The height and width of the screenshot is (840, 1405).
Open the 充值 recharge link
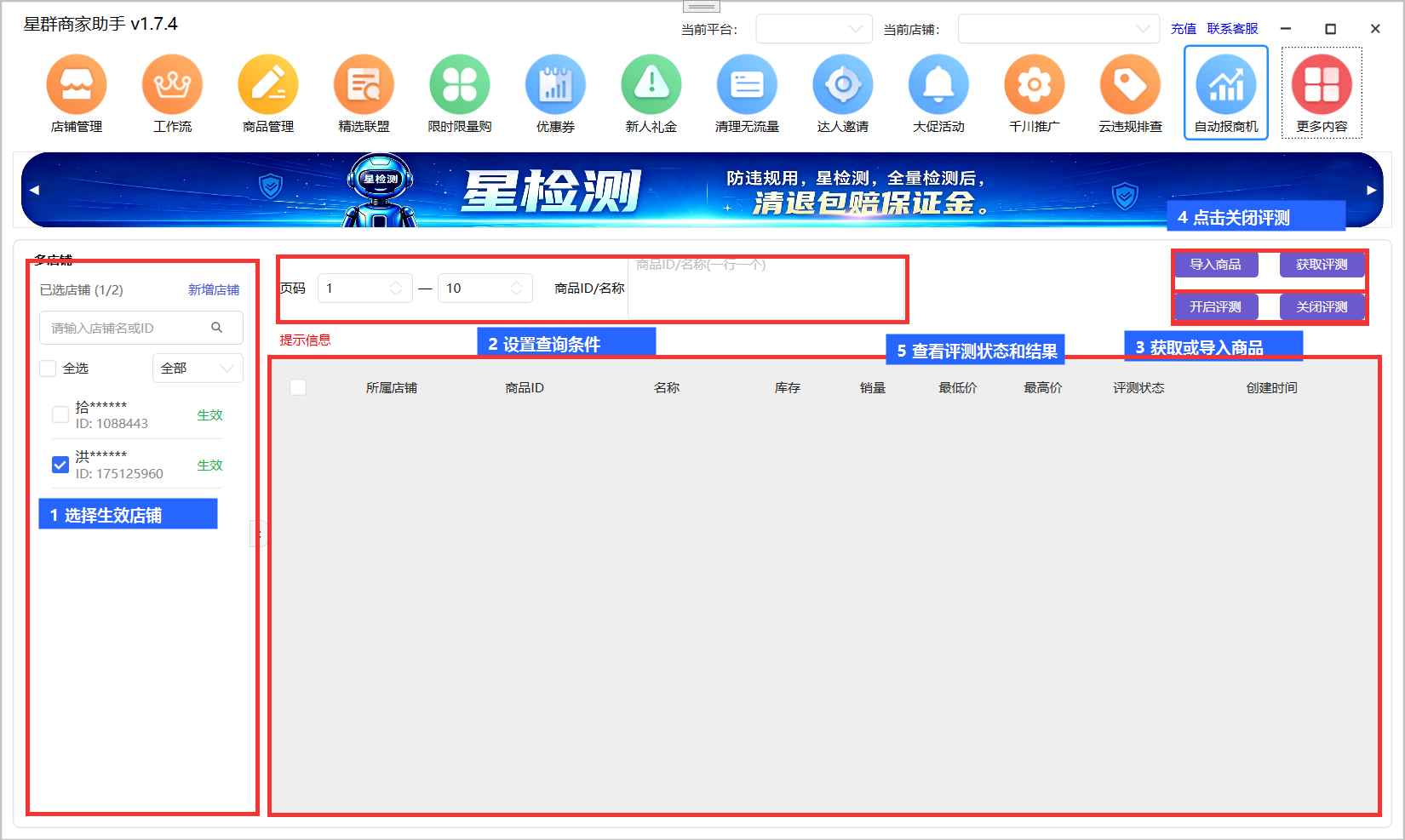(x=1184, y=29)
